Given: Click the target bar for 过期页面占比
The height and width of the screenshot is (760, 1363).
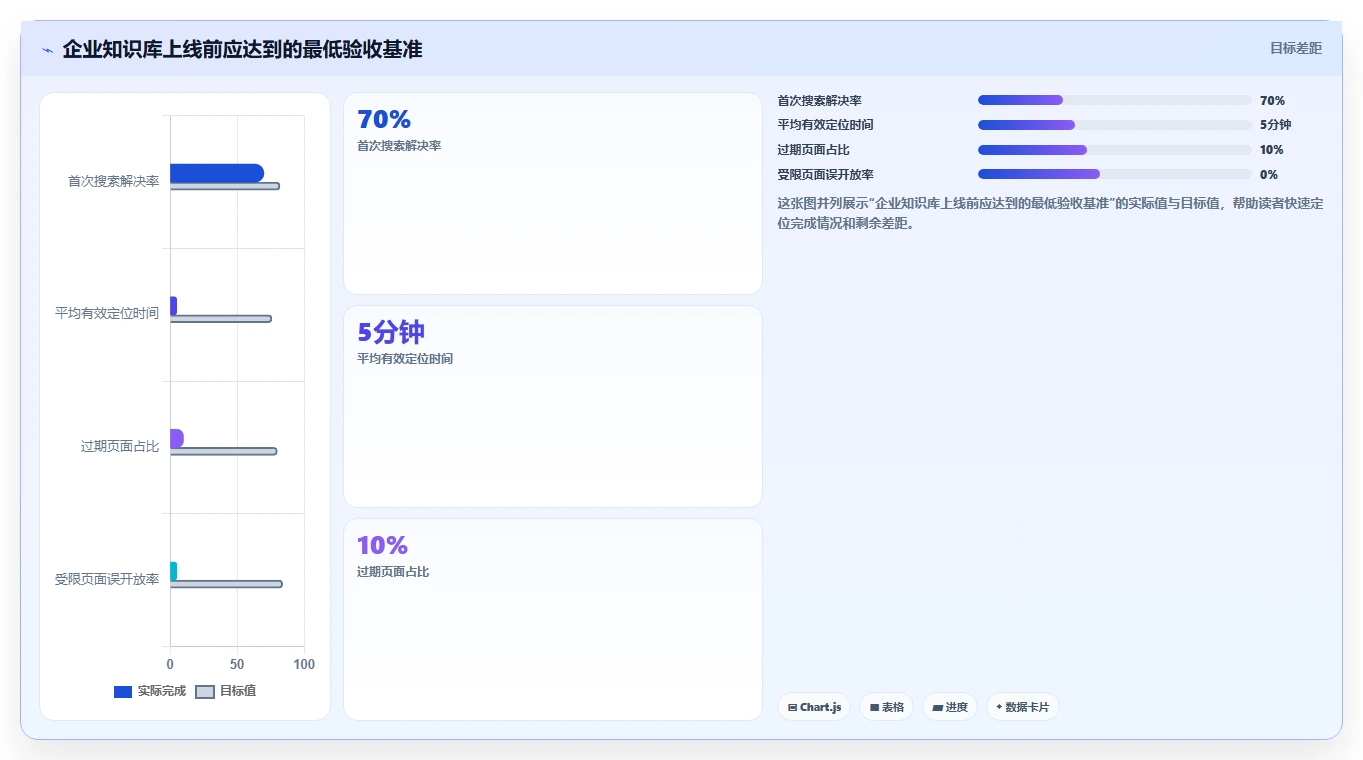Looking at the screenshot, I should pos(224,452).
